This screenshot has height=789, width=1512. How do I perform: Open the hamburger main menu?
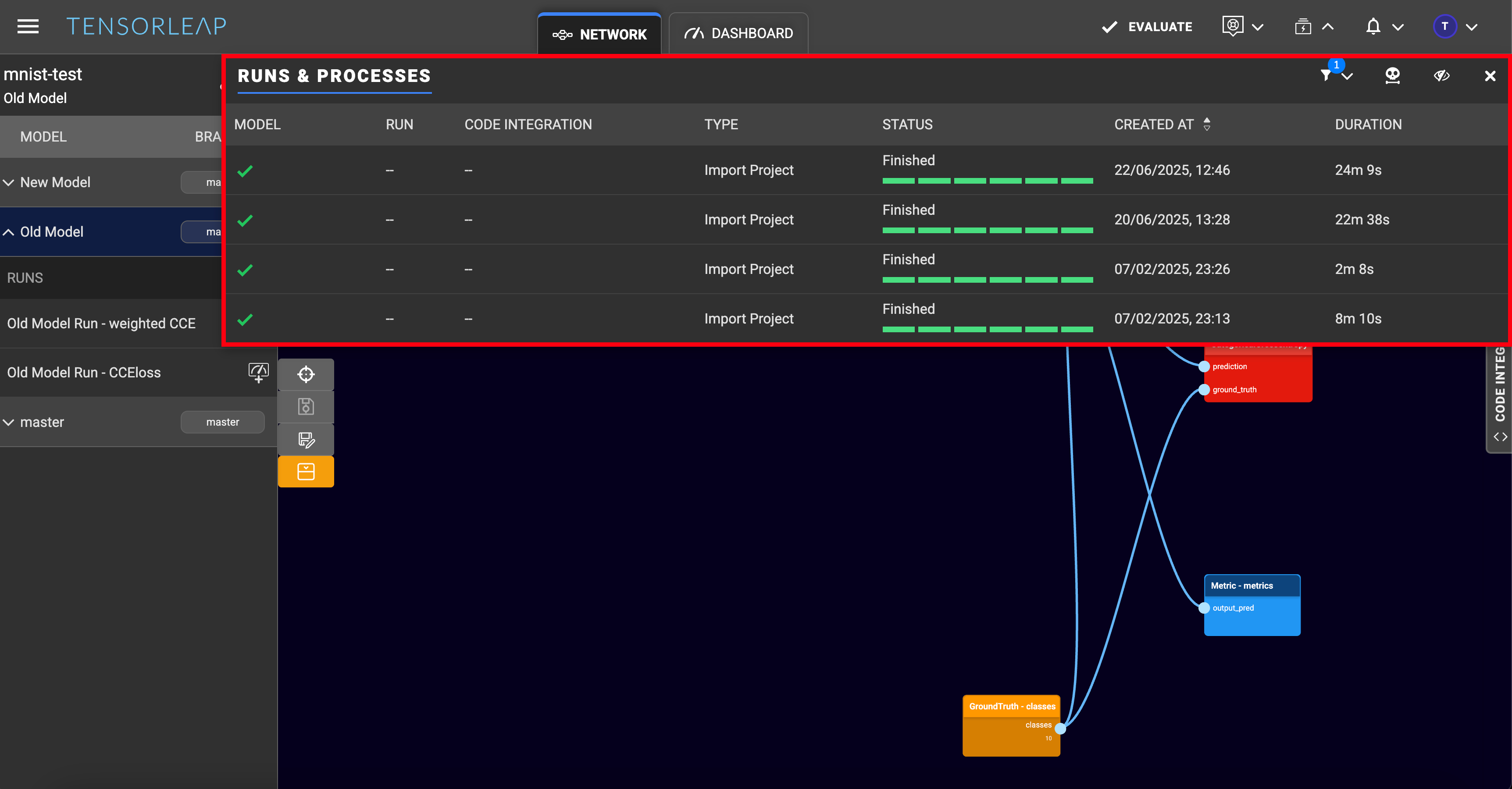click(x=28, y=26)
